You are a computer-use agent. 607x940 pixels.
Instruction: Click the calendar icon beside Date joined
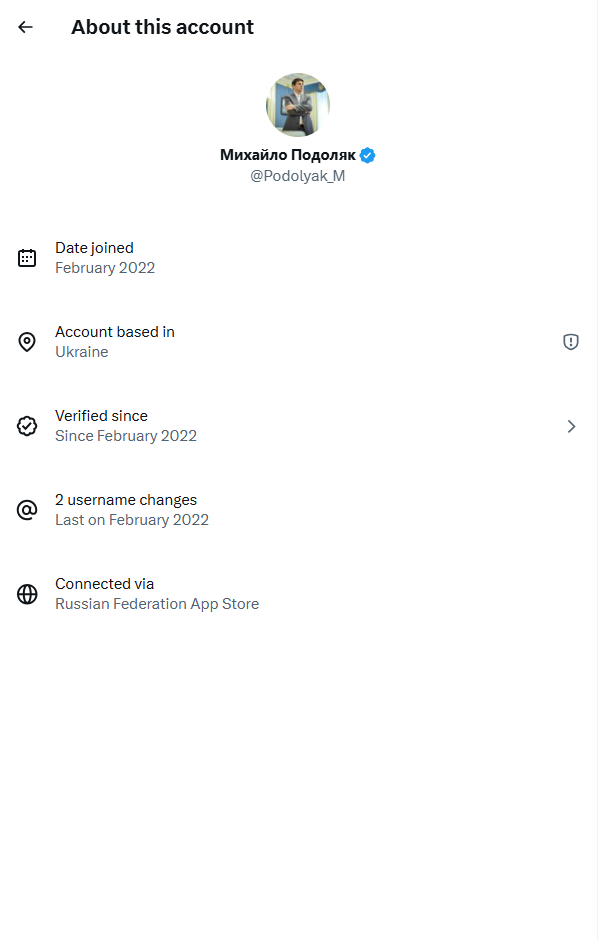(27, 258)
